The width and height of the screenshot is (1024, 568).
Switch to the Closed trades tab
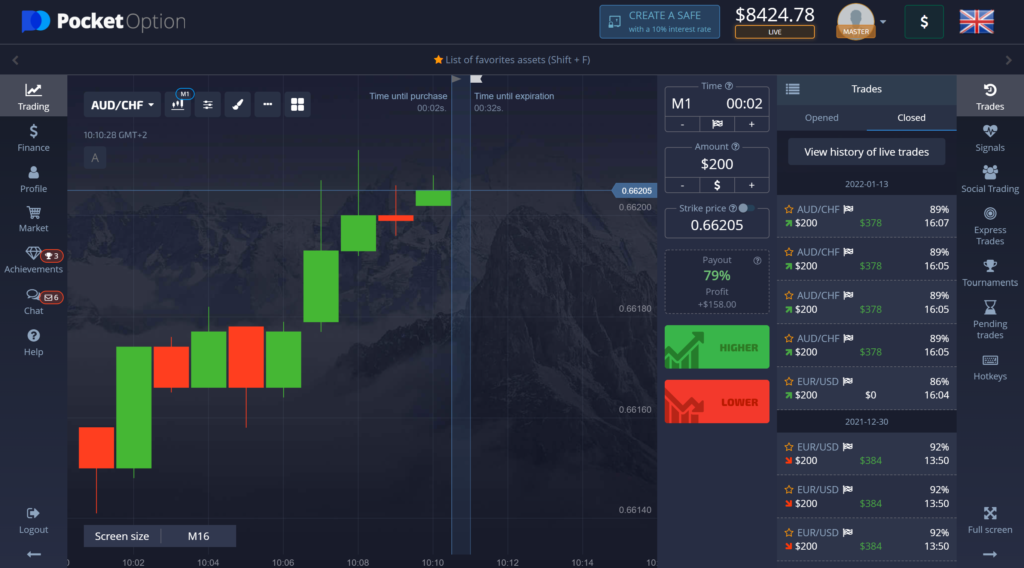(x=911, y=118)
